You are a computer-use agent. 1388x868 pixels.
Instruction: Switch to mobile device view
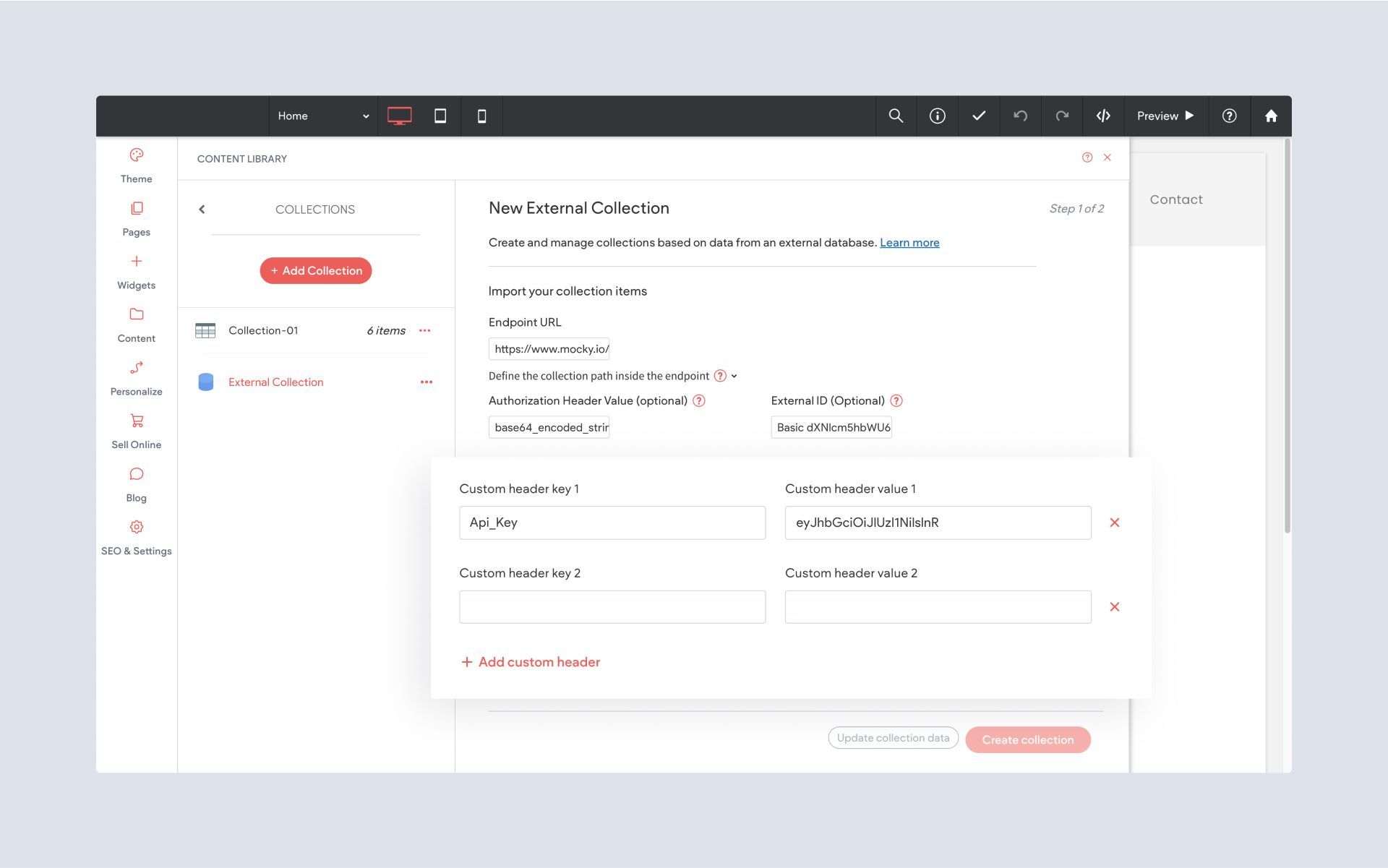coord(481,116)
